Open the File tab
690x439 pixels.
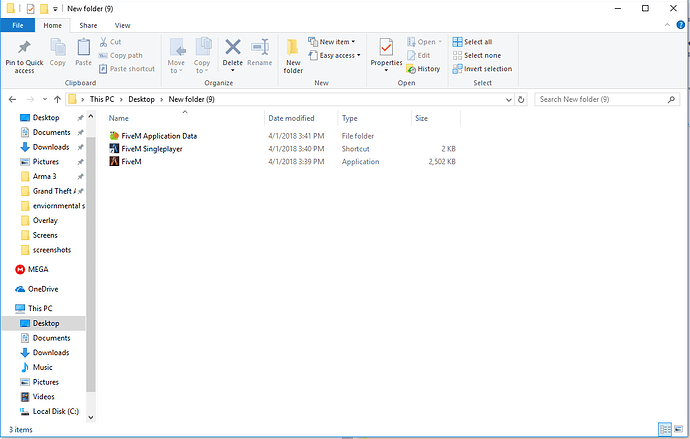[x=18, y=26]
